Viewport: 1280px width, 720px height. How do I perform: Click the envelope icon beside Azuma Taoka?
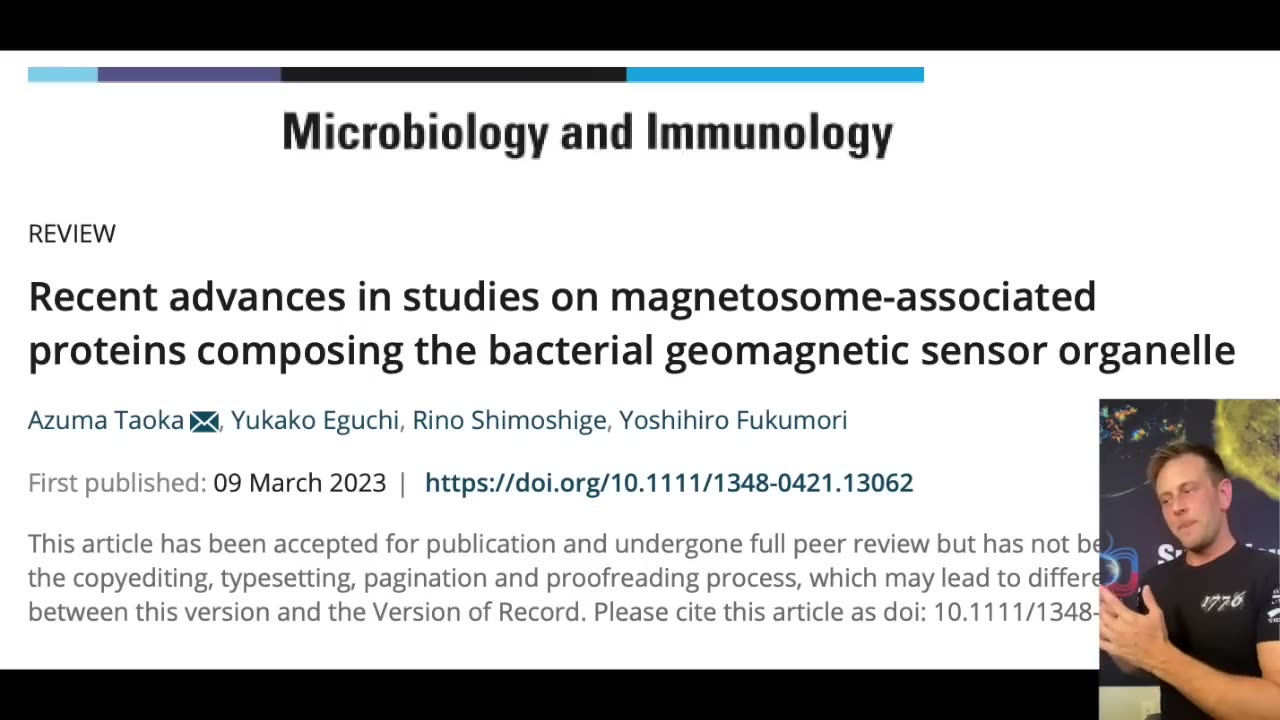tap(204, 422)
